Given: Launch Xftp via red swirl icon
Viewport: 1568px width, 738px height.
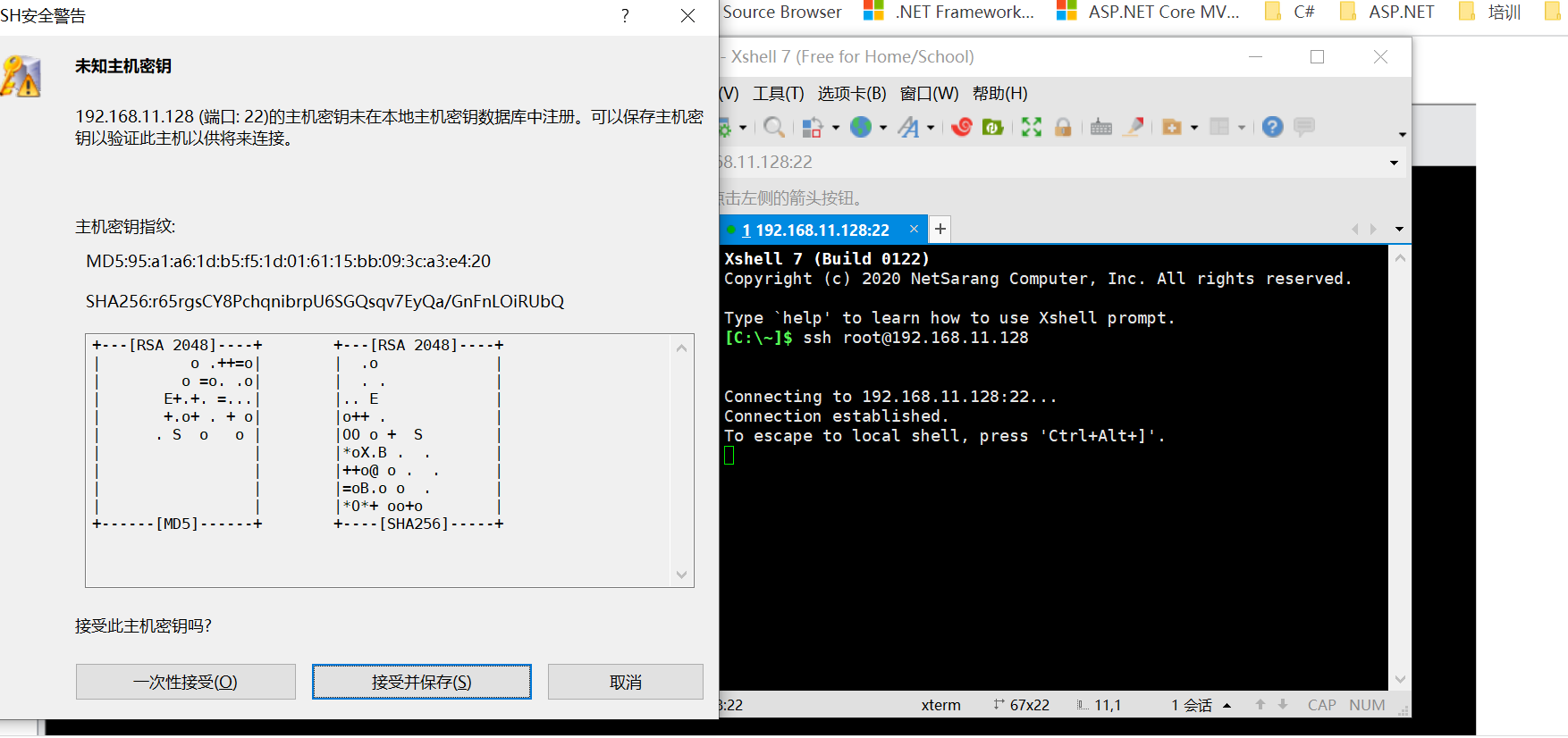Looking at the screenshot, I should (x=962, y=127).
